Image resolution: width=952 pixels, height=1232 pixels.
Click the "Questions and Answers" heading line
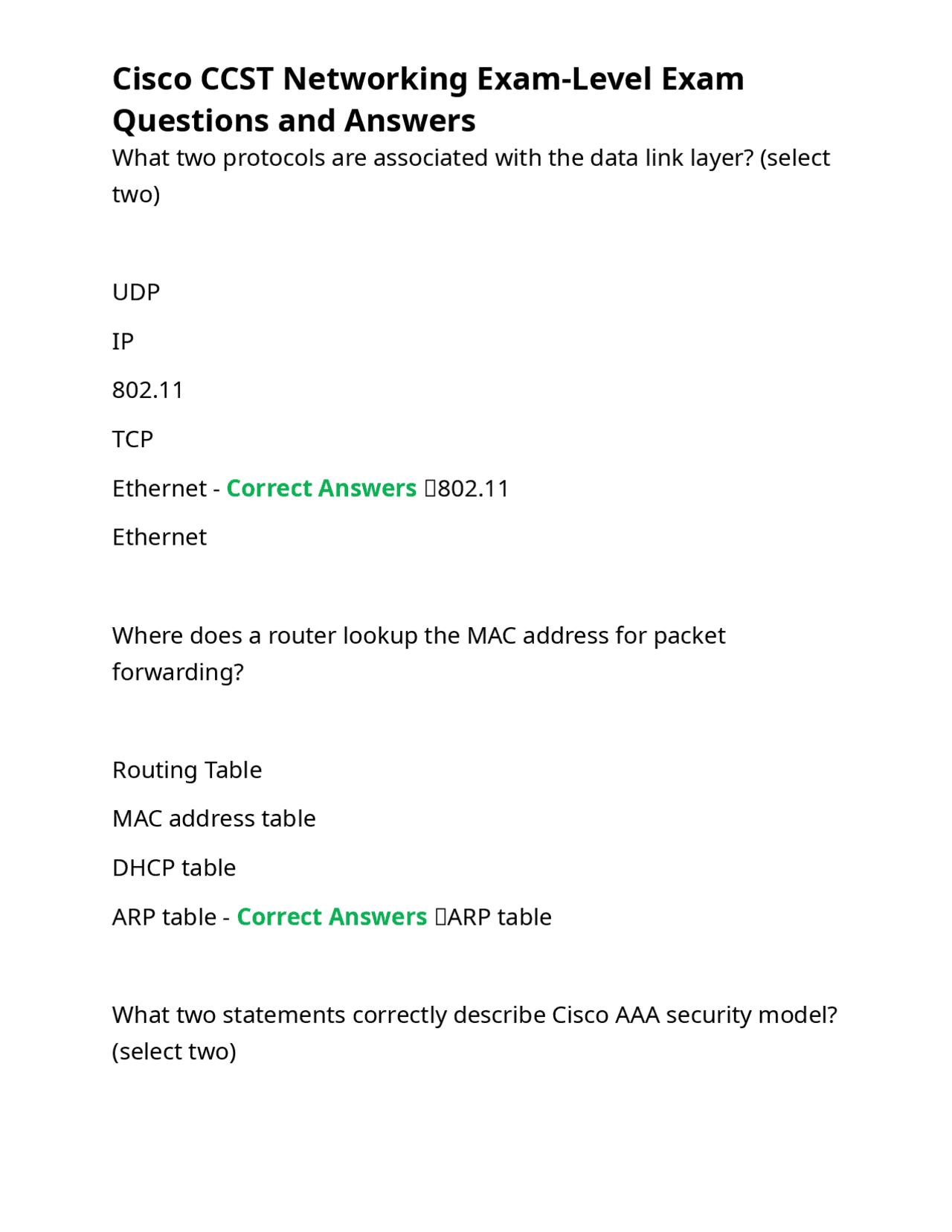tap(294, 121)
